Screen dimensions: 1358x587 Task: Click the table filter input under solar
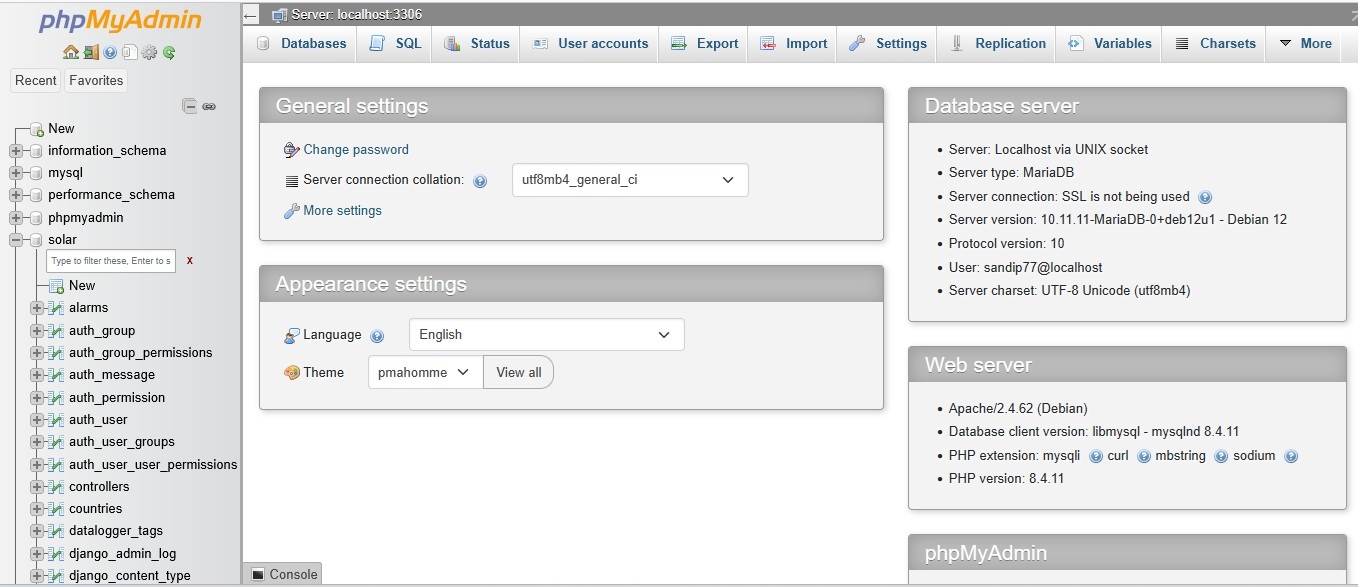(x=111, y=261)
